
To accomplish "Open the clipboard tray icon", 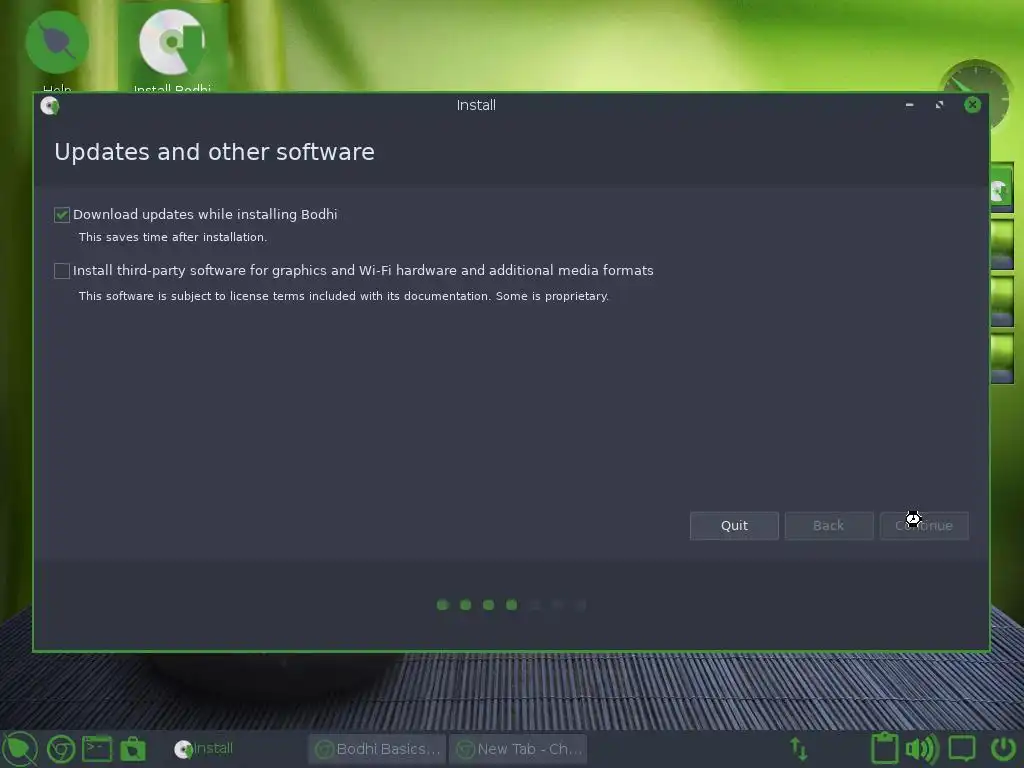I will coord(885,748).
